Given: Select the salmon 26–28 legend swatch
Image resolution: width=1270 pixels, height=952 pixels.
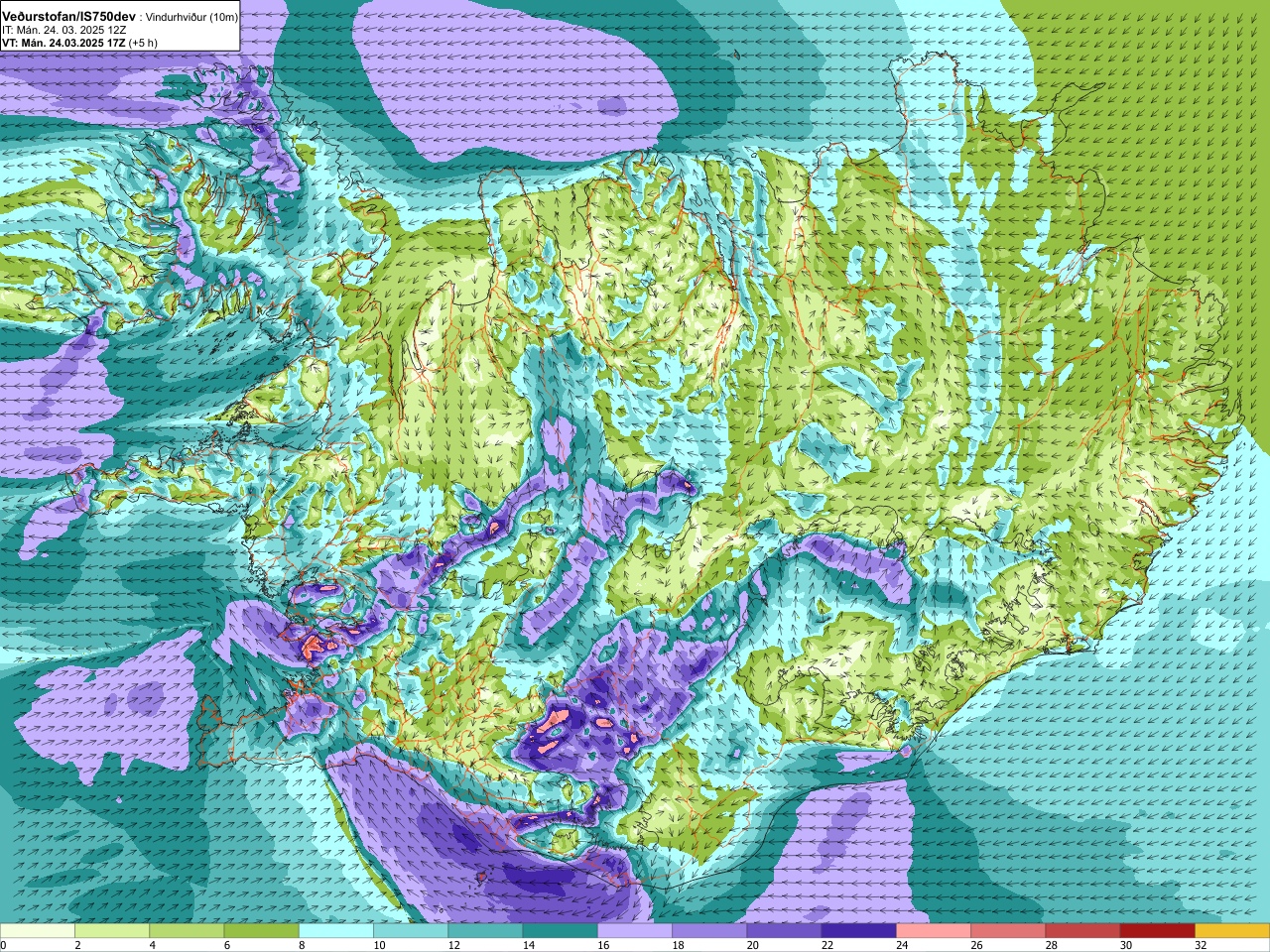Looking at the screenshot, I should pos(1008,931).
